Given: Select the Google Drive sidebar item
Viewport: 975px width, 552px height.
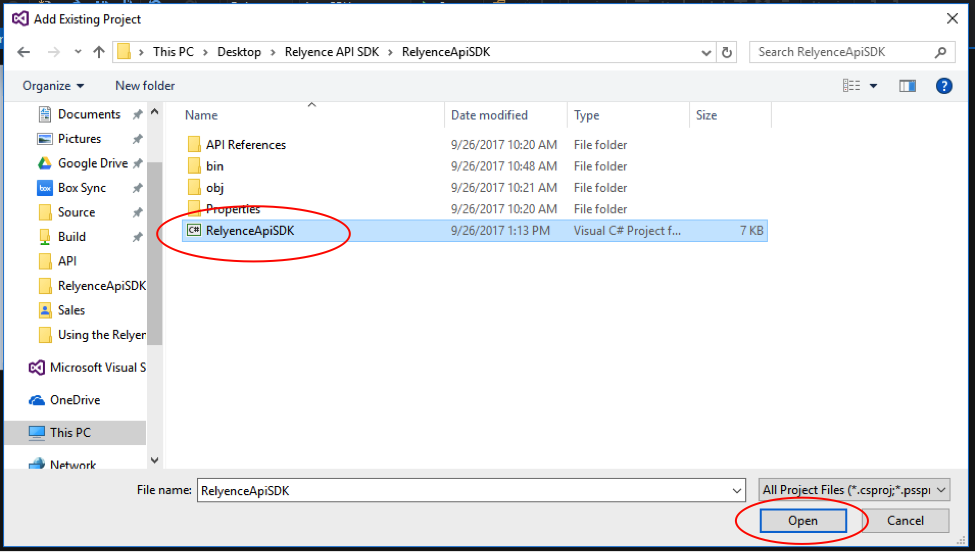Looking at the screenshot, I should 92,163.
